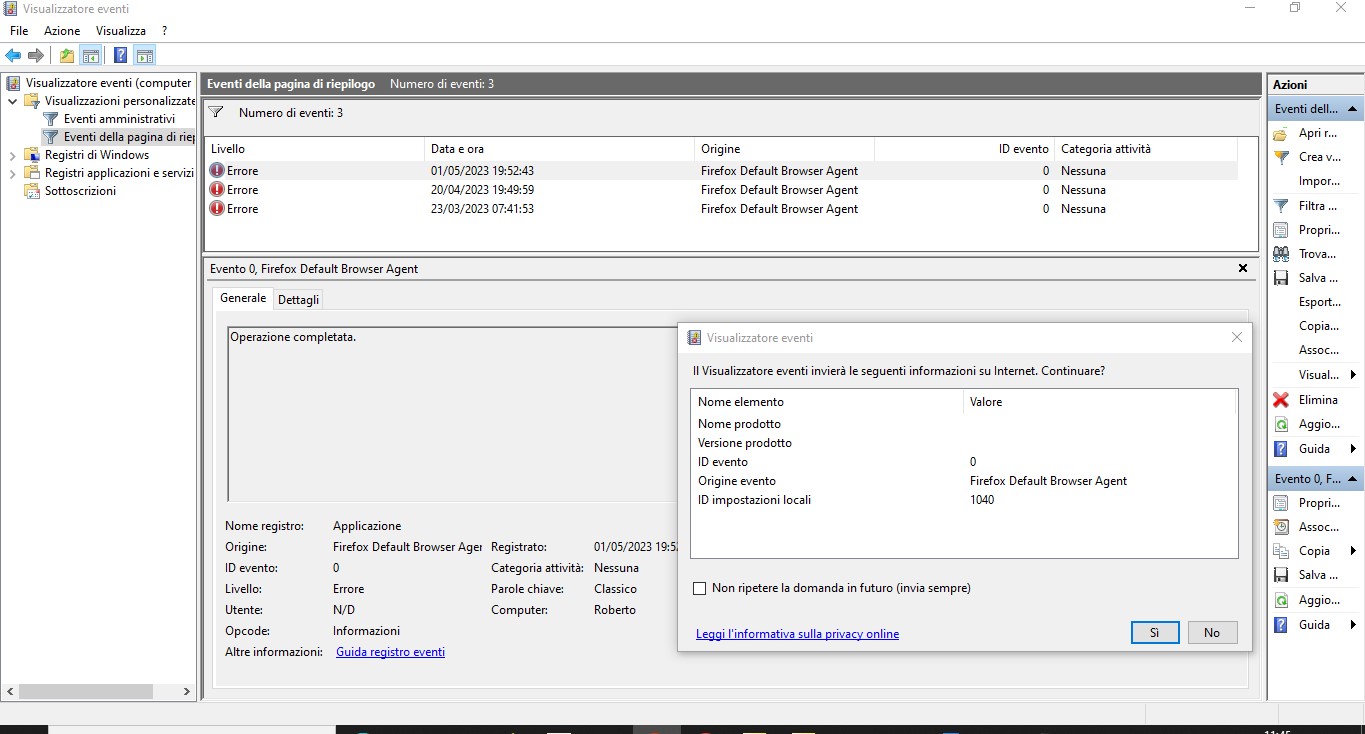This screenshot has height=734, width=1365.
Task: Open the '?' help menu
Action: pyautogui.click(x=164, y=31)
